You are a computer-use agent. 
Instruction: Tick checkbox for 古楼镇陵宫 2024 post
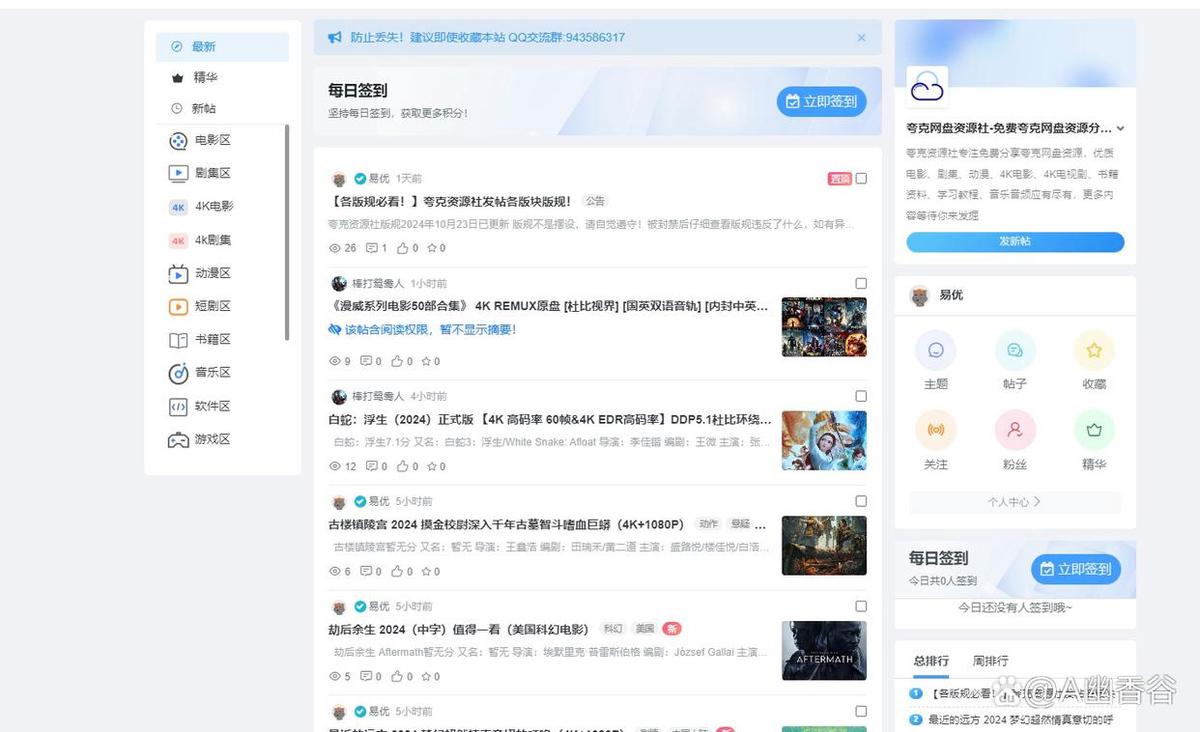(861, 501)
